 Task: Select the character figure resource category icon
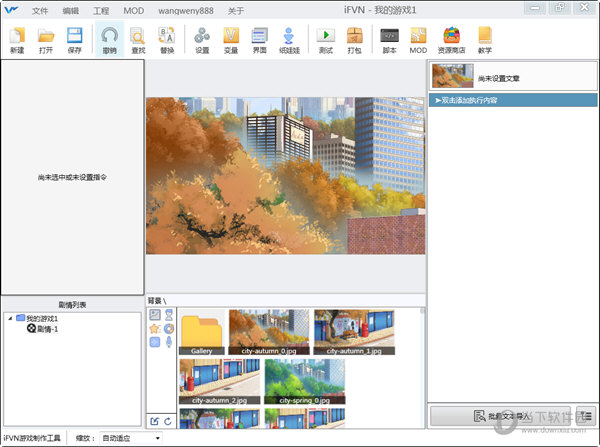(169, 315)
